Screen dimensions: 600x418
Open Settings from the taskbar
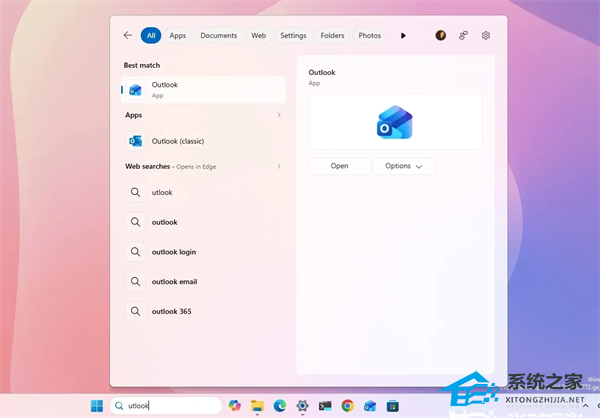tap(302, 406)
